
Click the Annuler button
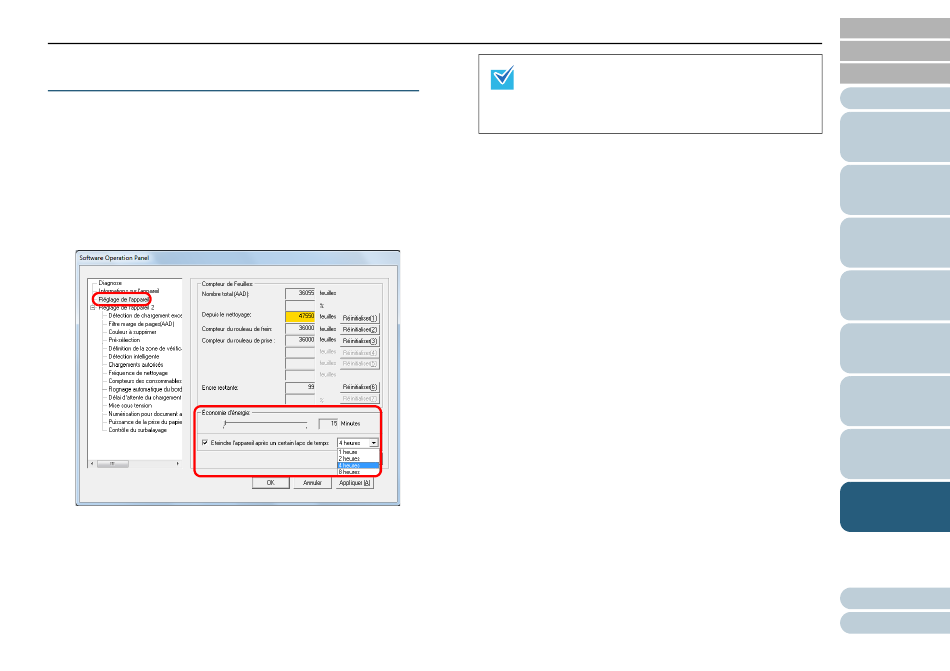(x=312, y=483)
